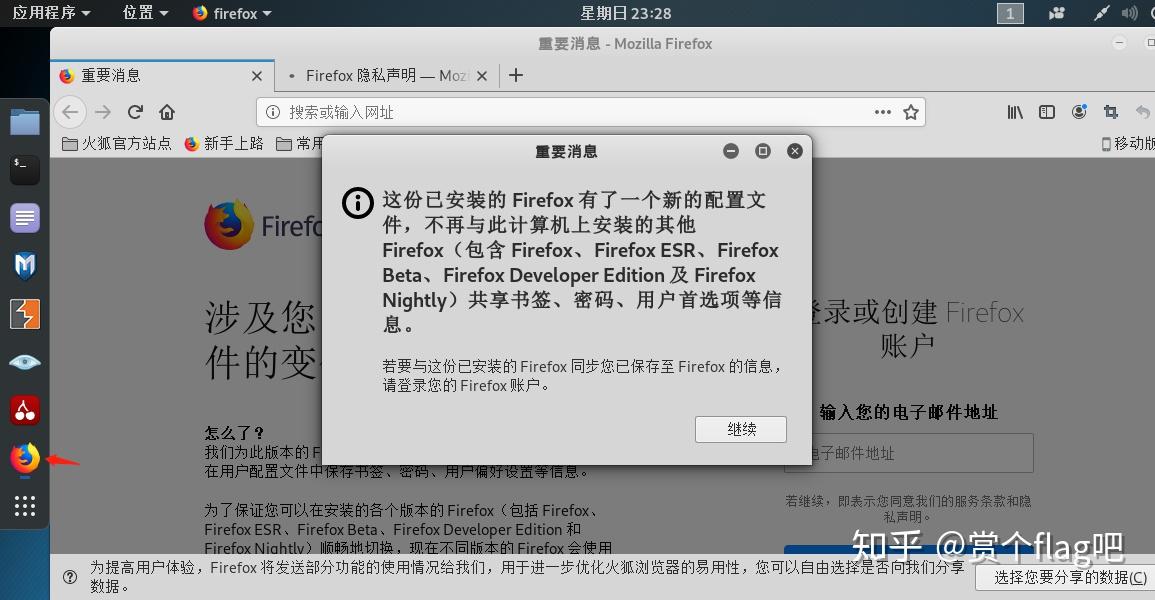Click the email address input field

(909, 453)
